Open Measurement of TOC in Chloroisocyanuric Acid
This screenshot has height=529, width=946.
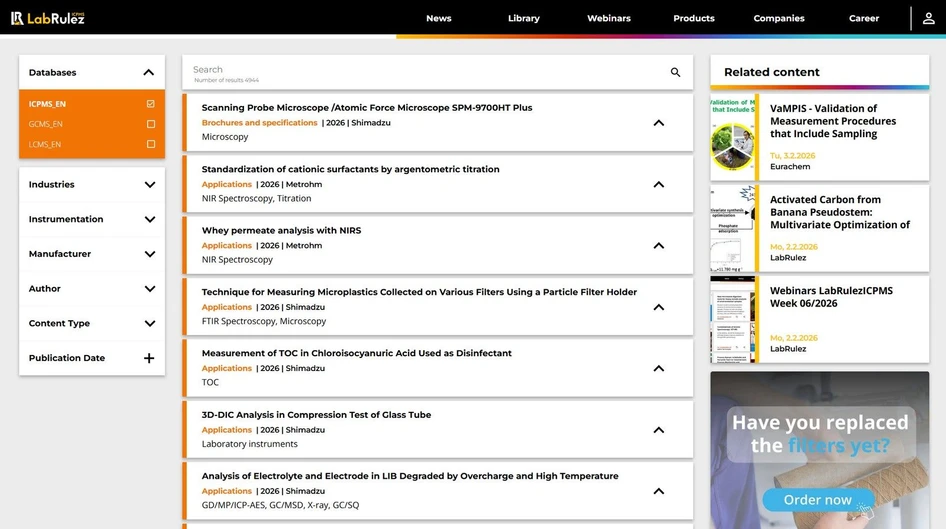coord(357,353)
